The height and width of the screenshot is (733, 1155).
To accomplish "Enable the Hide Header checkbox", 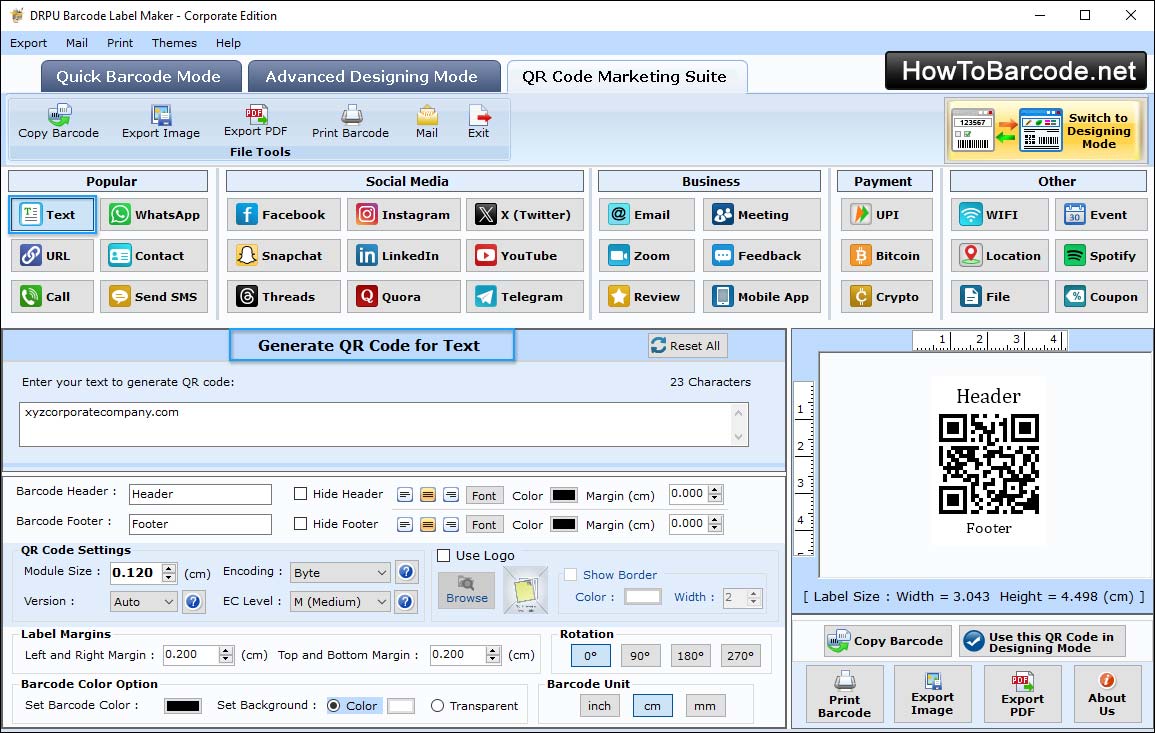I will (x=301, y=494).
